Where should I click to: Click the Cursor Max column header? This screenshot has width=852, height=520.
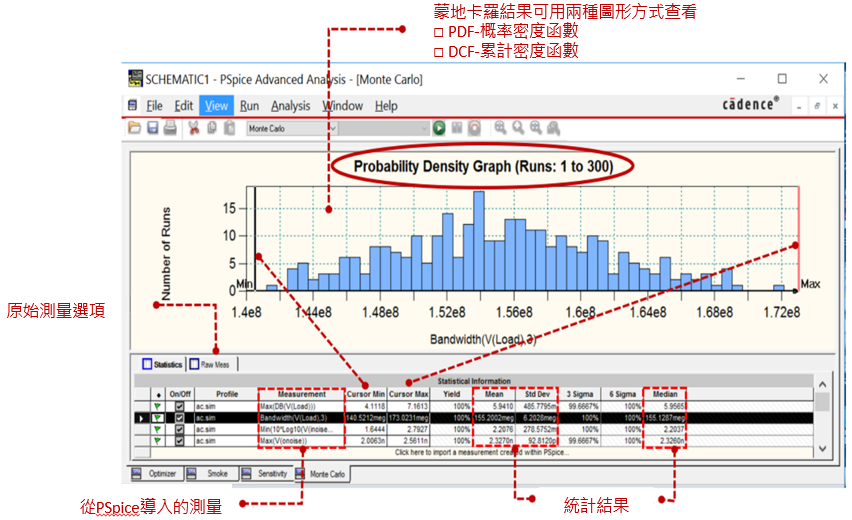(x=409, y=394)
